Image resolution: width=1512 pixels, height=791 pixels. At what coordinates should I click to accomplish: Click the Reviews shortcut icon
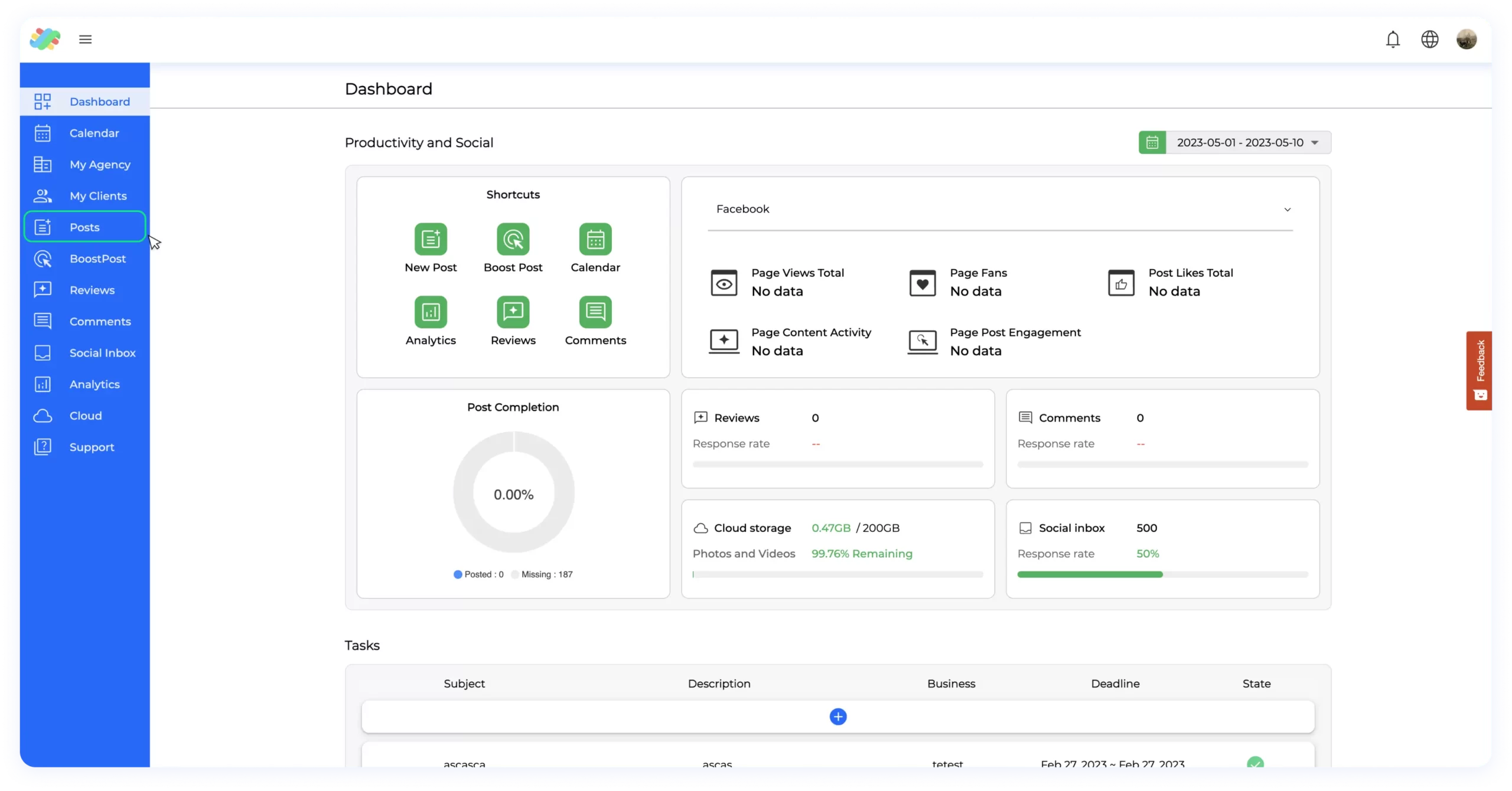point(513,312)
